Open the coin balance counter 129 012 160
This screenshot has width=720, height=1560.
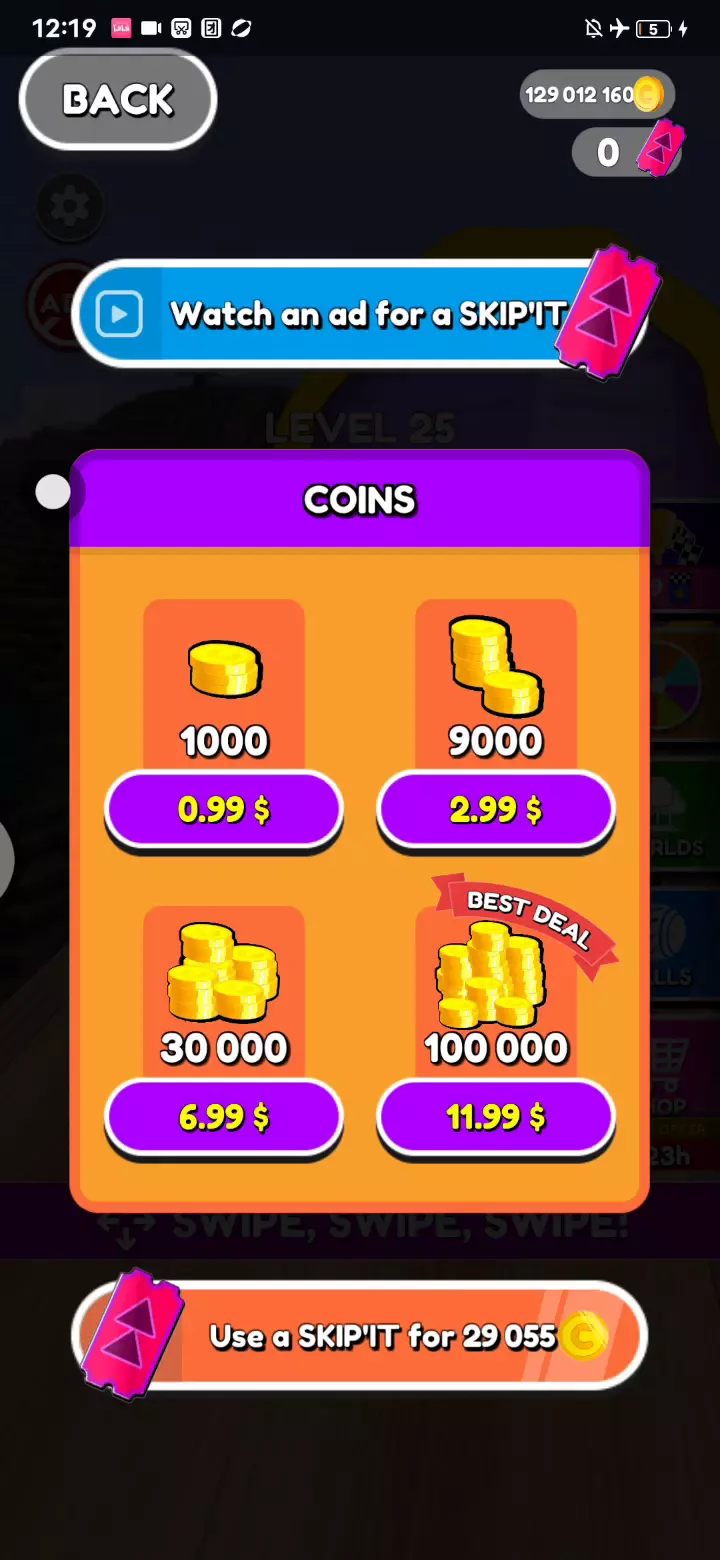tap(597, 95)
